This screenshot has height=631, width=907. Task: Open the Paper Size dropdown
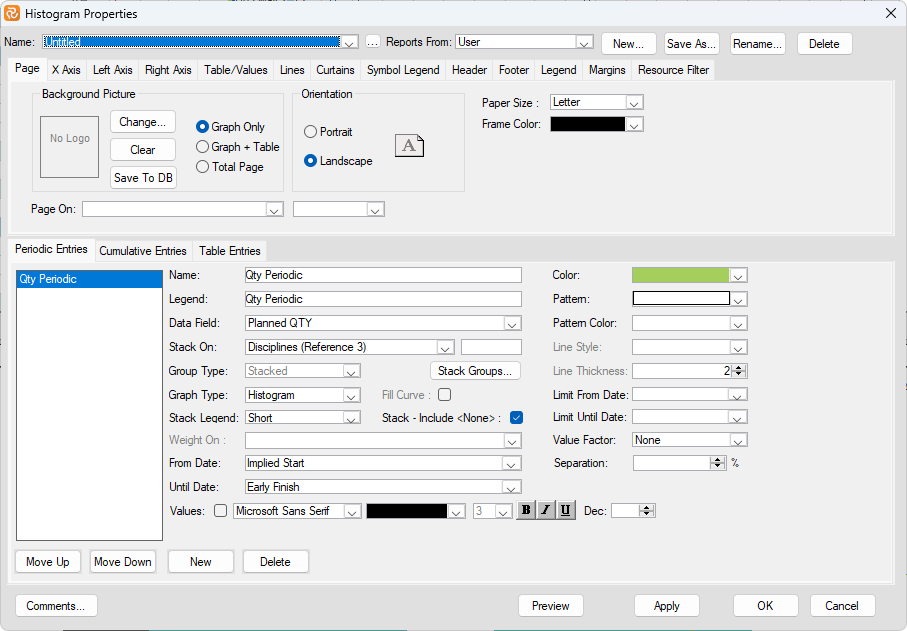tap(634, 102)
